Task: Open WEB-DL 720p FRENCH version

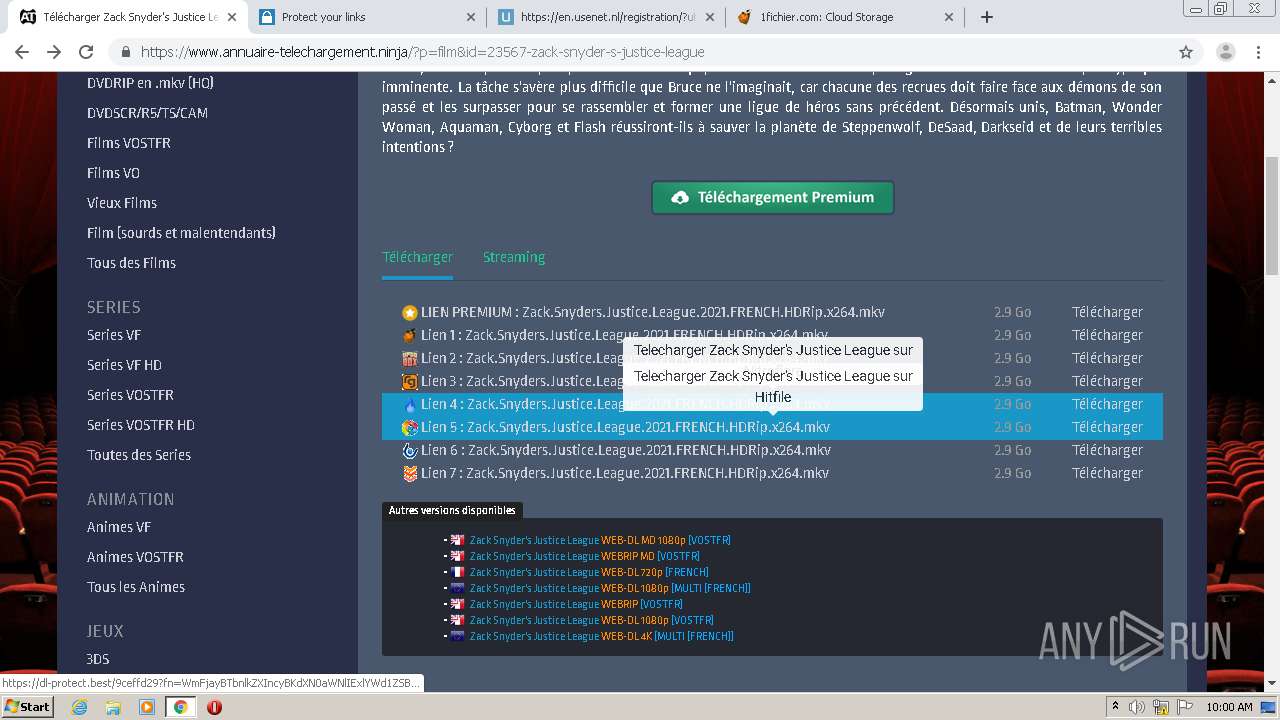Action: (x=589, y=572)
